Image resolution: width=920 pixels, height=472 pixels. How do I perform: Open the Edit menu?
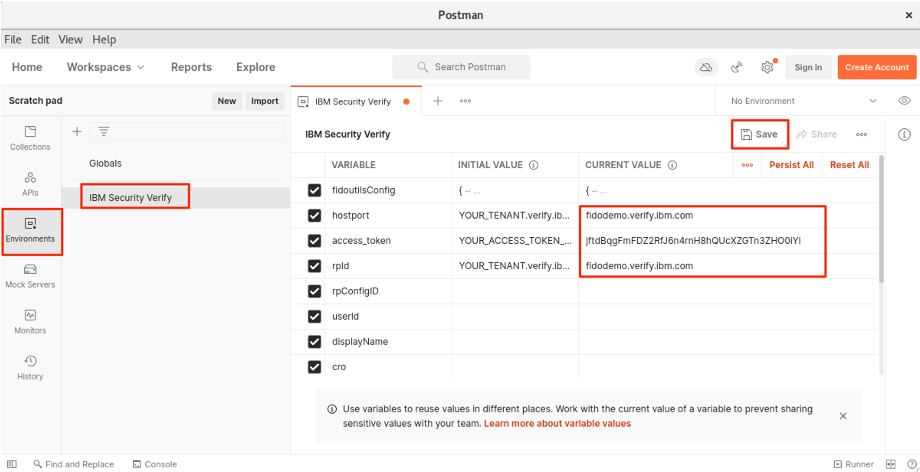tap(40, 39)
